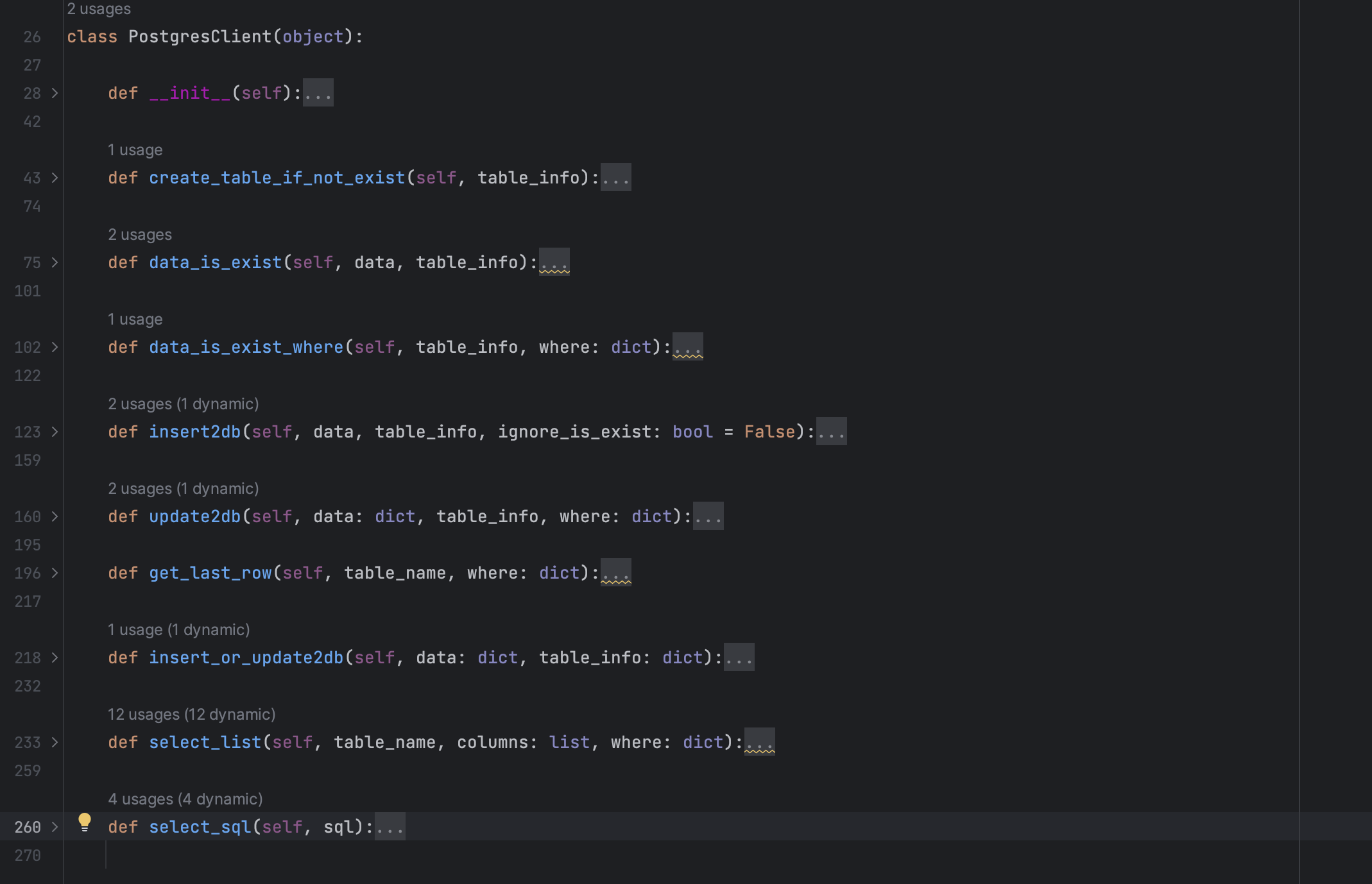Click line number 270 in gutter

pyautogui.click(x=28, y=855)
